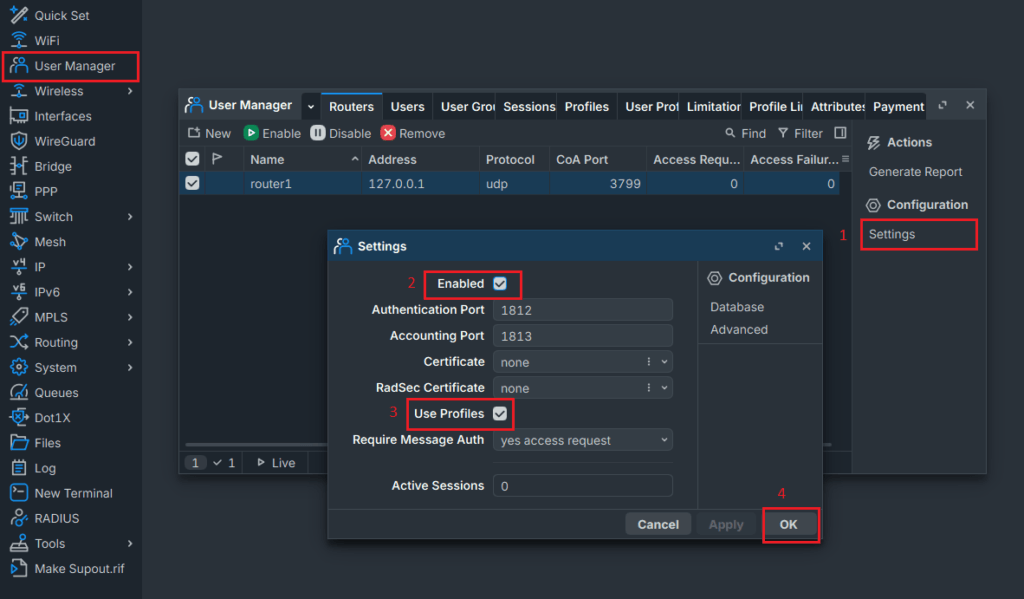Switch to the Attributes tab
The width and height of the screenshot is (1024, 599).
point(837,106)
